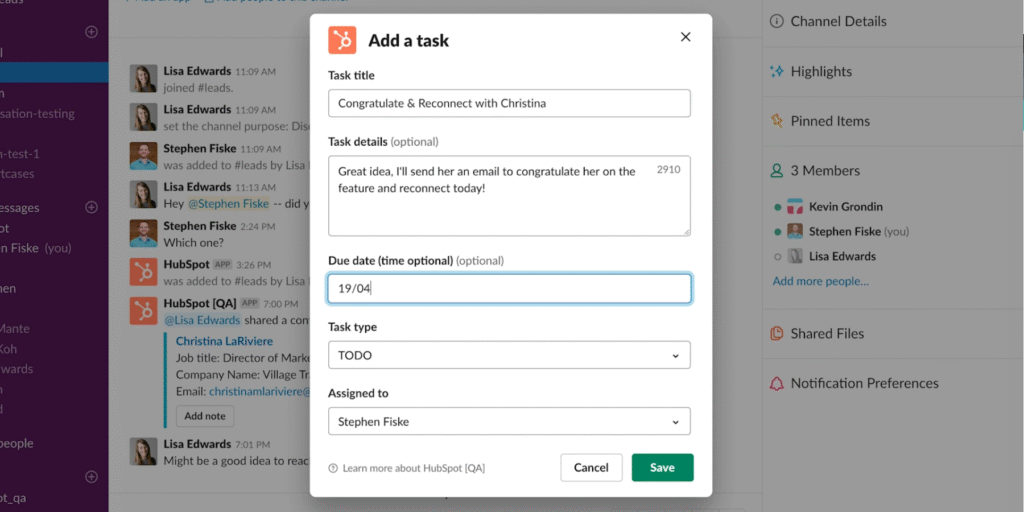Click the Notification Preferences bell icon
This screenshot has width=1024, height=512.
(776, 383)
